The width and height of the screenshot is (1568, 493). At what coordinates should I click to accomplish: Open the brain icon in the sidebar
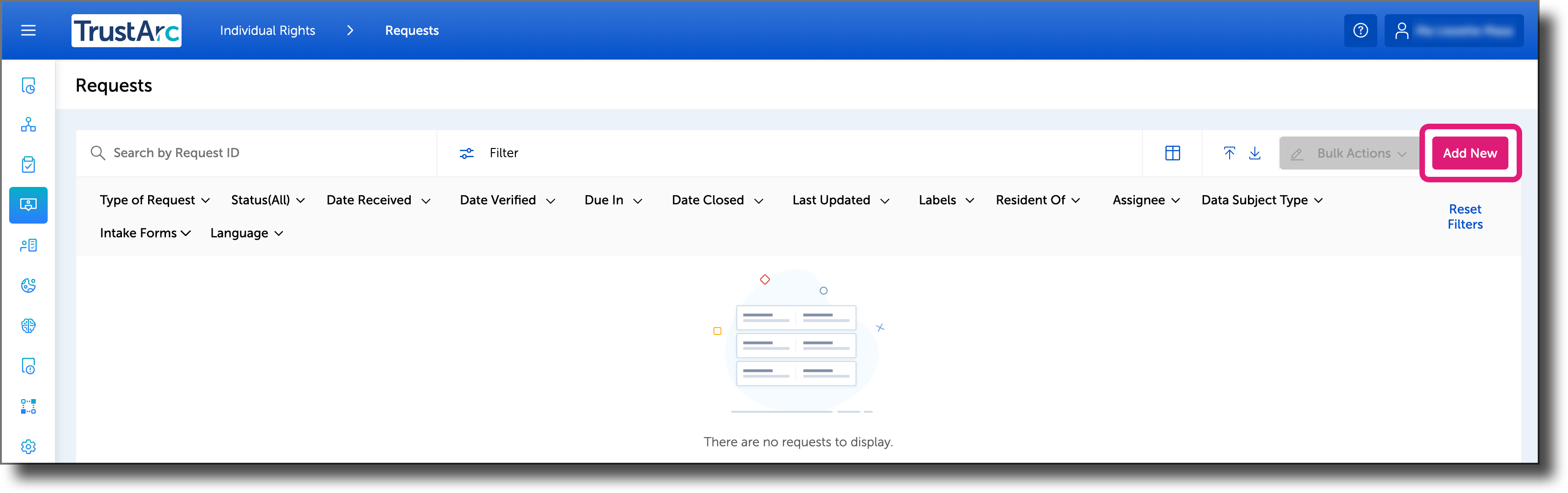click(28, 325)
